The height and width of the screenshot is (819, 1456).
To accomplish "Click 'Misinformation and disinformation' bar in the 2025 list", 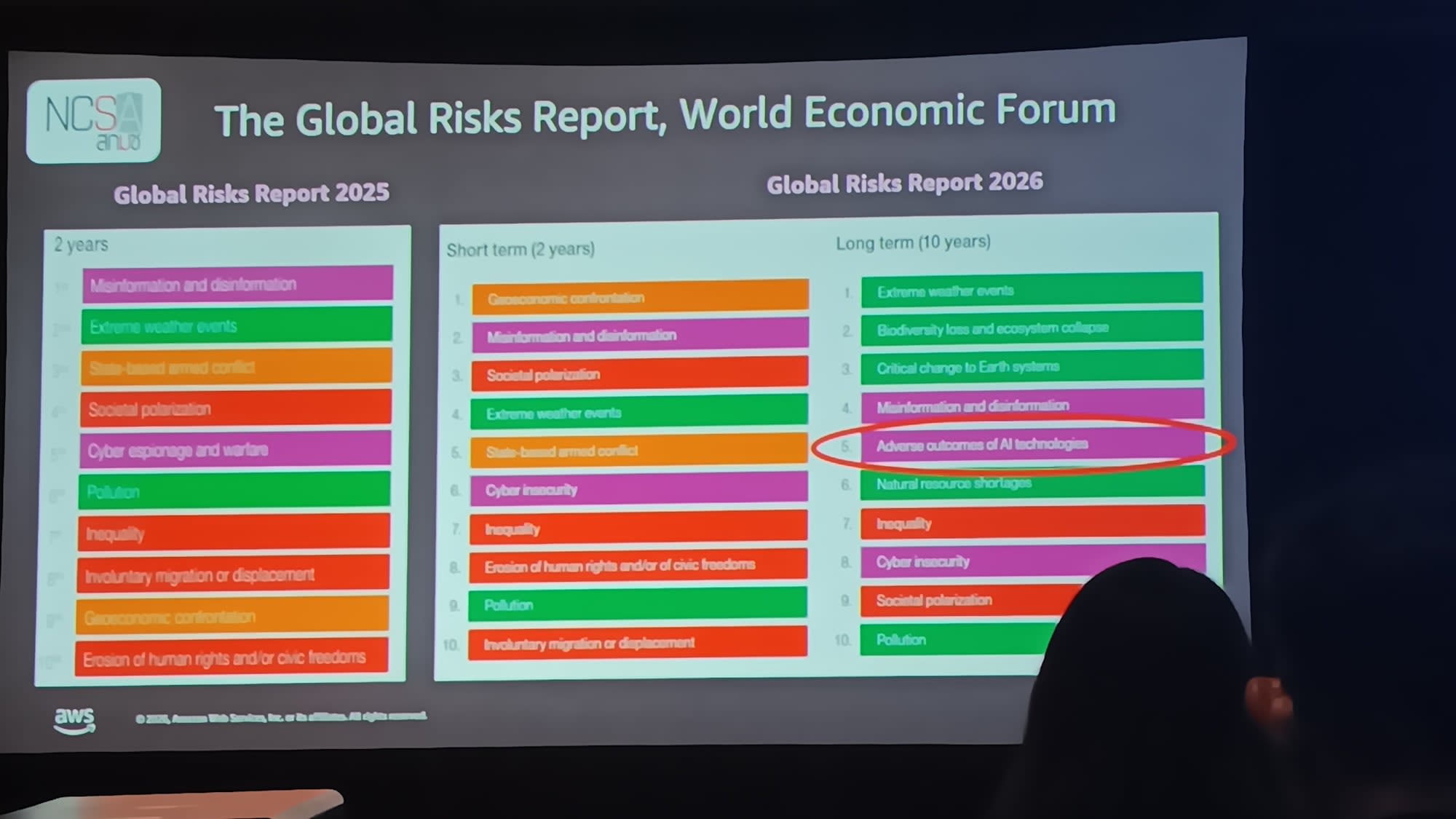I will click(237, 284).
